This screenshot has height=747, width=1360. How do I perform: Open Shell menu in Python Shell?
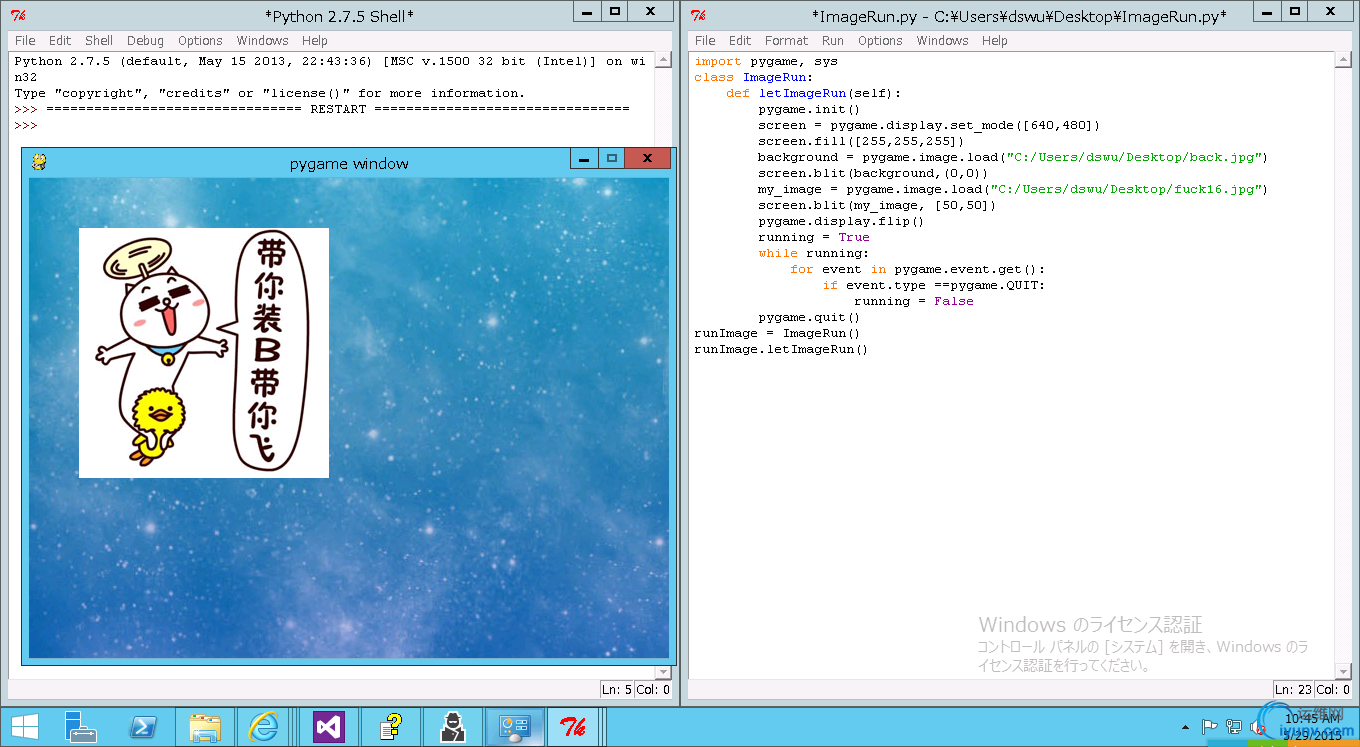tap(99, 41)
